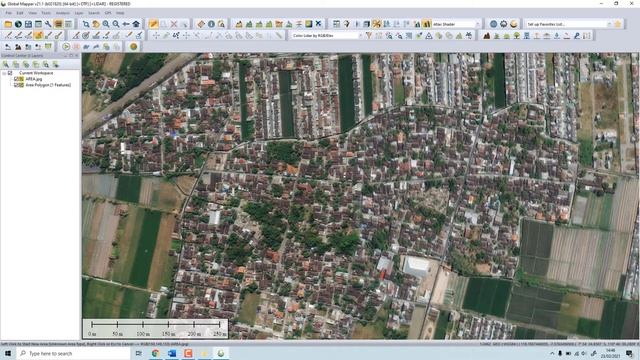Open Task View on the taskbar
This screenshot has width=640, height=360.
click(139, 353)
